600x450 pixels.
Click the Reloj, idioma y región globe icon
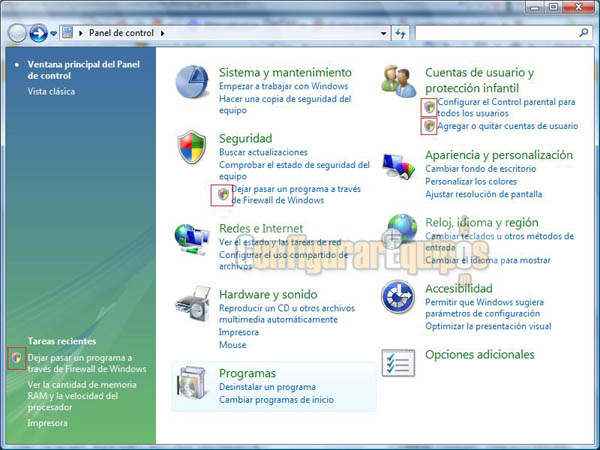coord(400,232)
